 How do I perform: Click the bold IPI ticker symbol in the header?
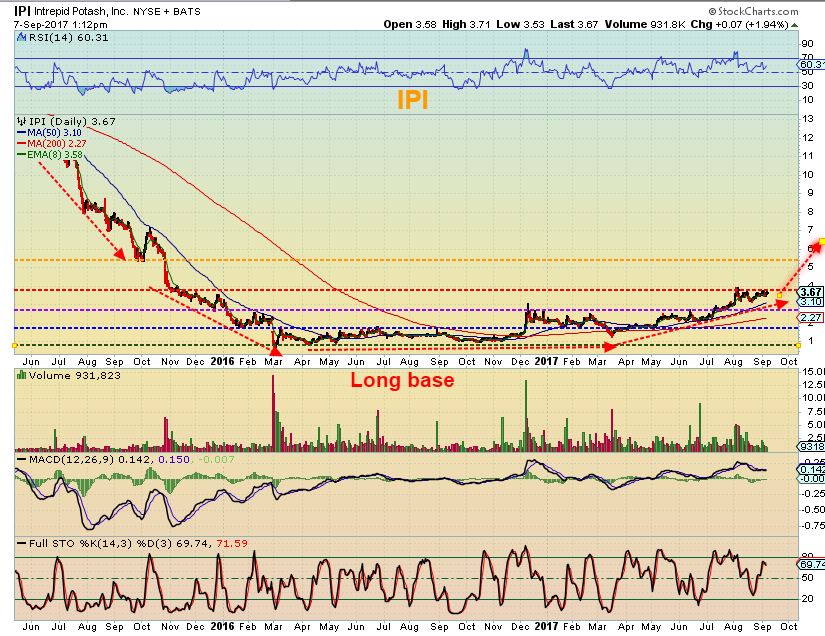point(22,11)
